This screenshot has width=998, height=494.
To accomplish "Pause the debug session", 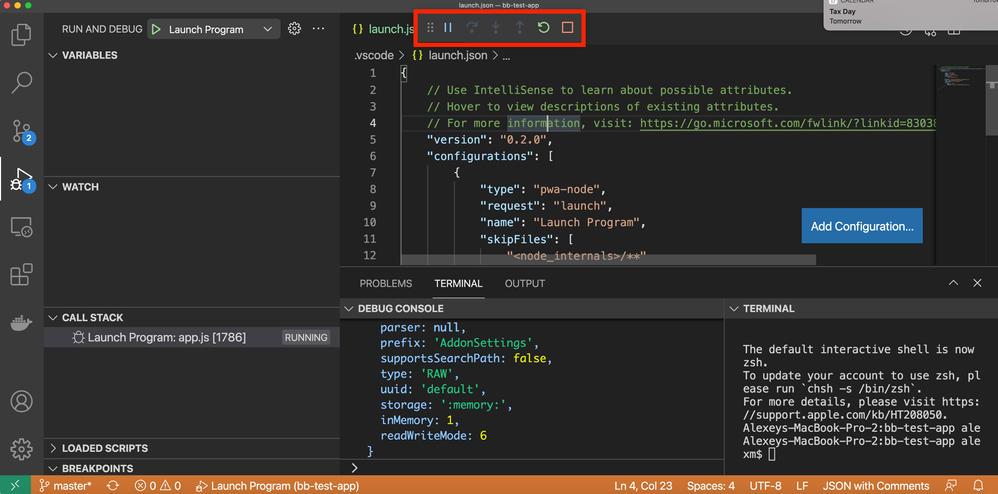I will [x=448, y=28].
